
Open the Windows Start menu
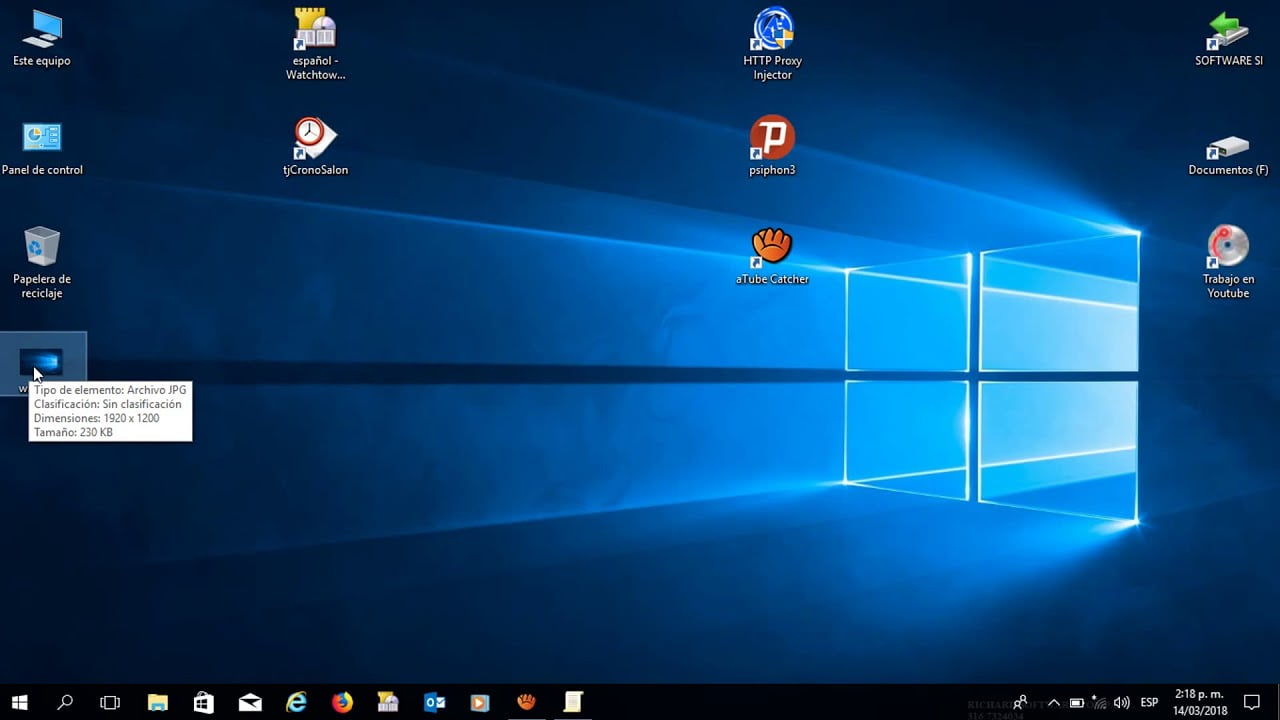[x=19, y=702]
